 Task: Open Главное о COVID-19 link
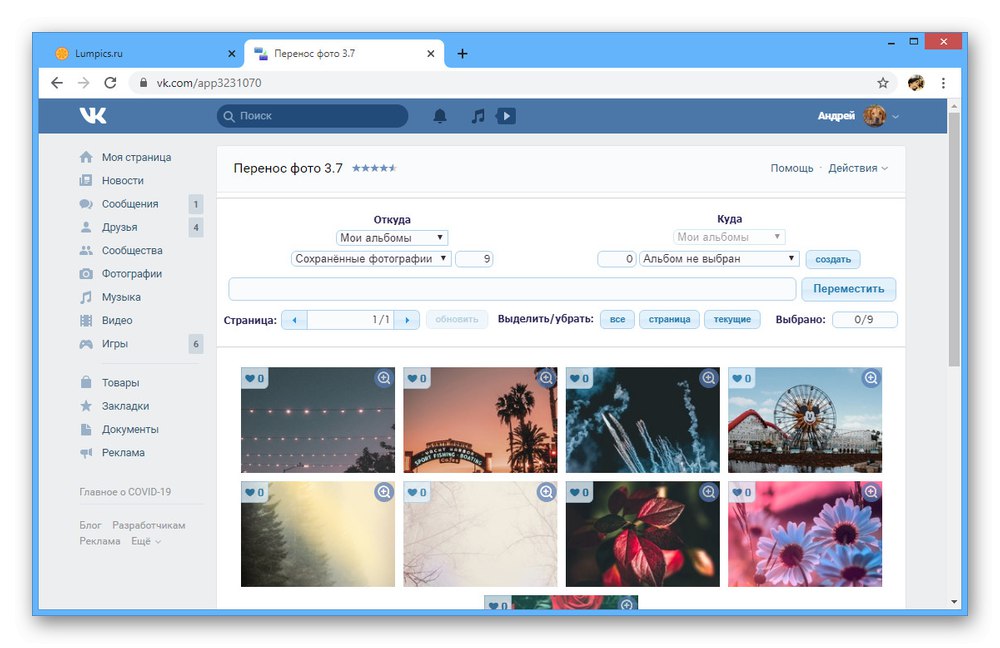(x=125, y=492)
